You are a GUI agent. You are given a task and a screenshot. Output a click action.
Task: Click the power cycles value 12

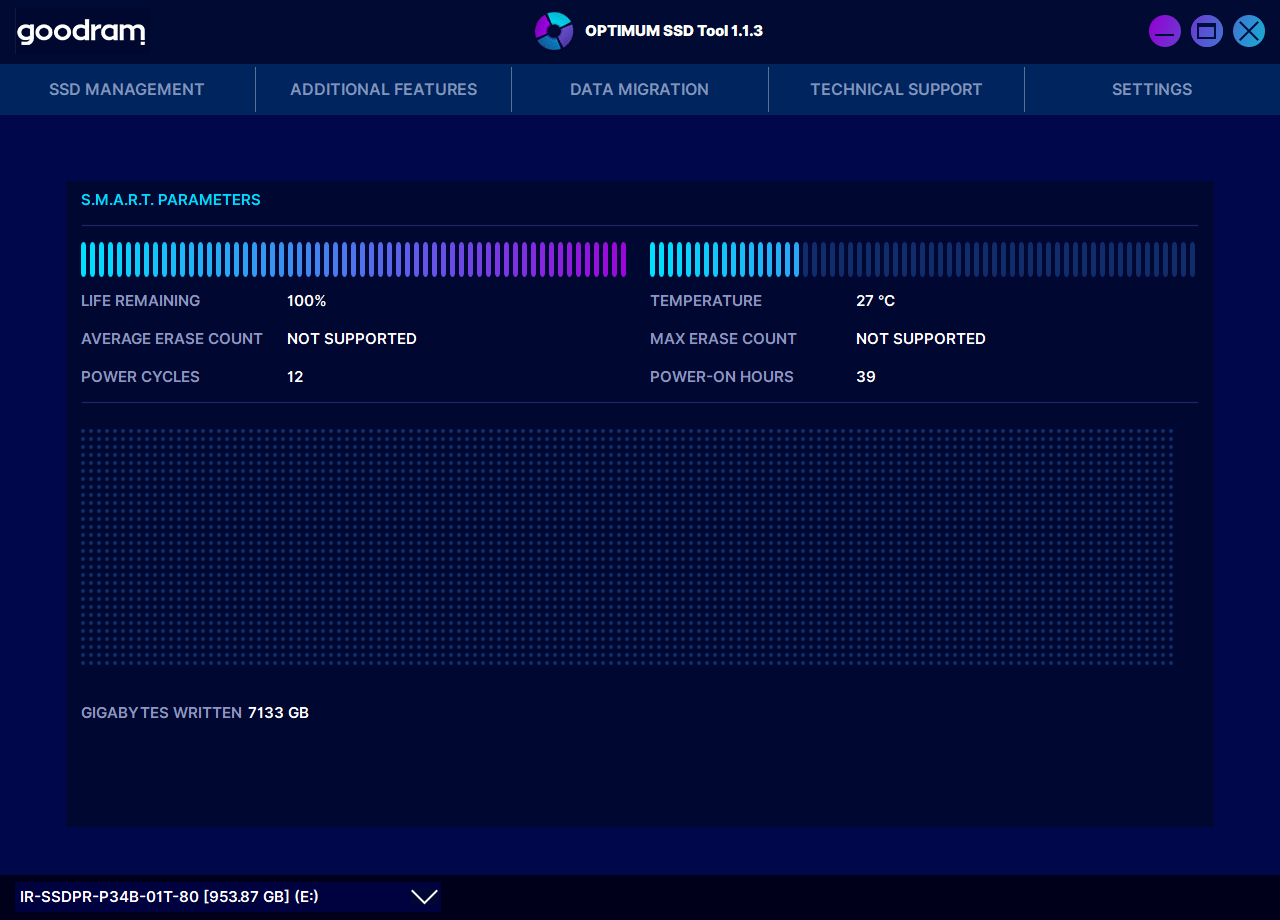pyautogui.click(x=295, y=377)
